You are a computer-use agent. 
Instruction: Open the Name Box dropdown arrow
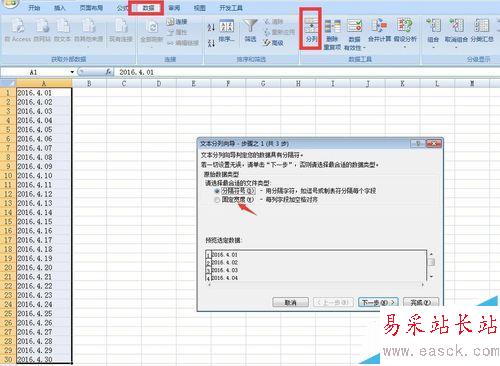(72, 72)
